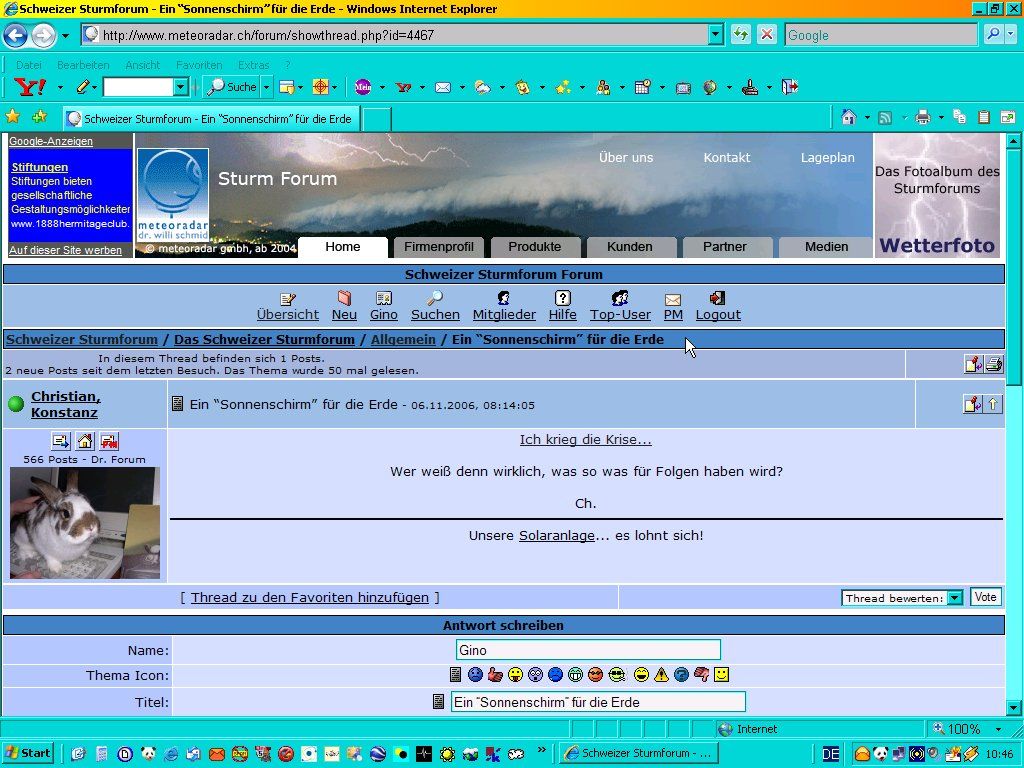
Task: Click into the Name input field
Action: [588, 650]
